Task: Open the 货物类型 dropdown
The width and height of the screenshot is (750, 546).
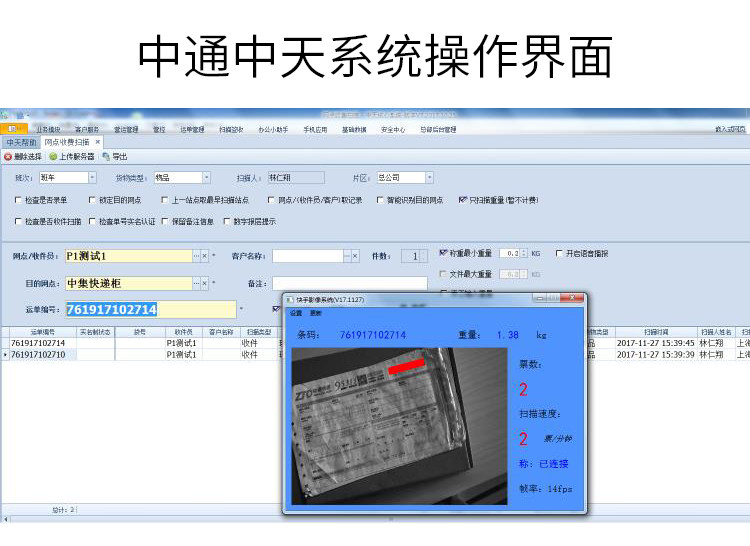Action: tap(206, 178)
